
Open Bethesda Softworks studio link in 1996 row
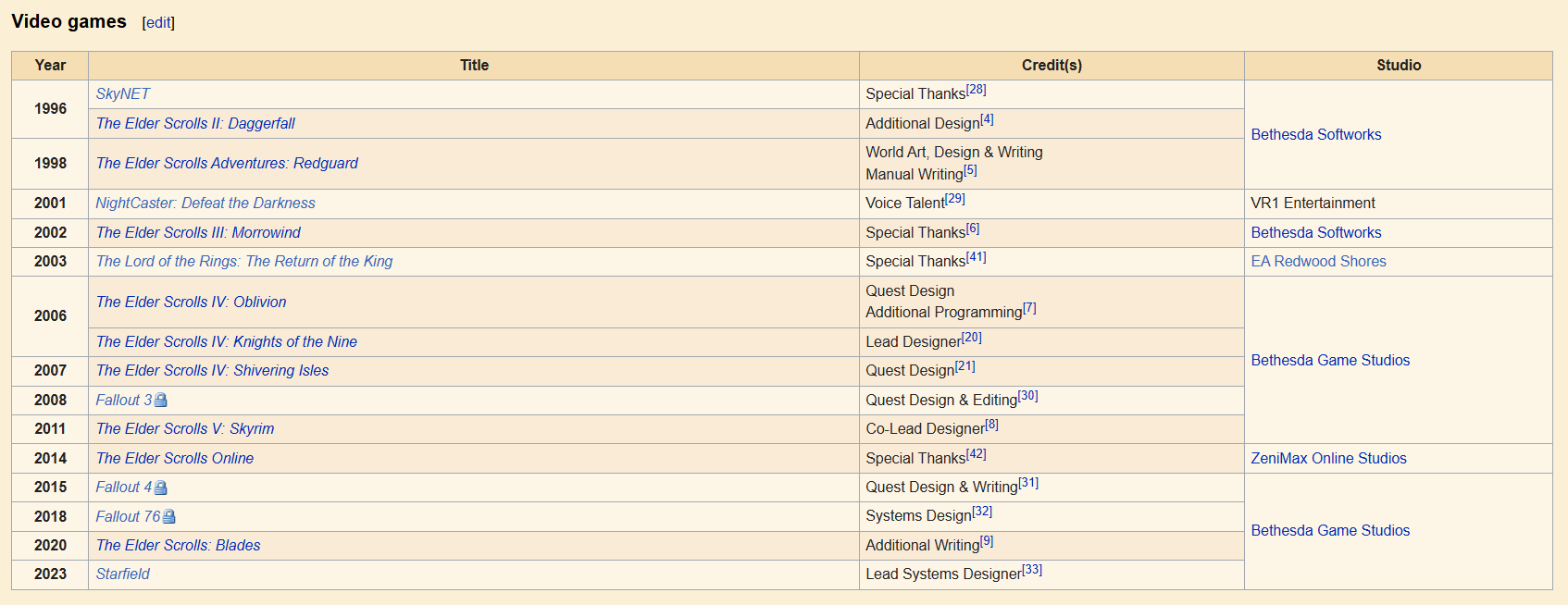click(1315, 135)
